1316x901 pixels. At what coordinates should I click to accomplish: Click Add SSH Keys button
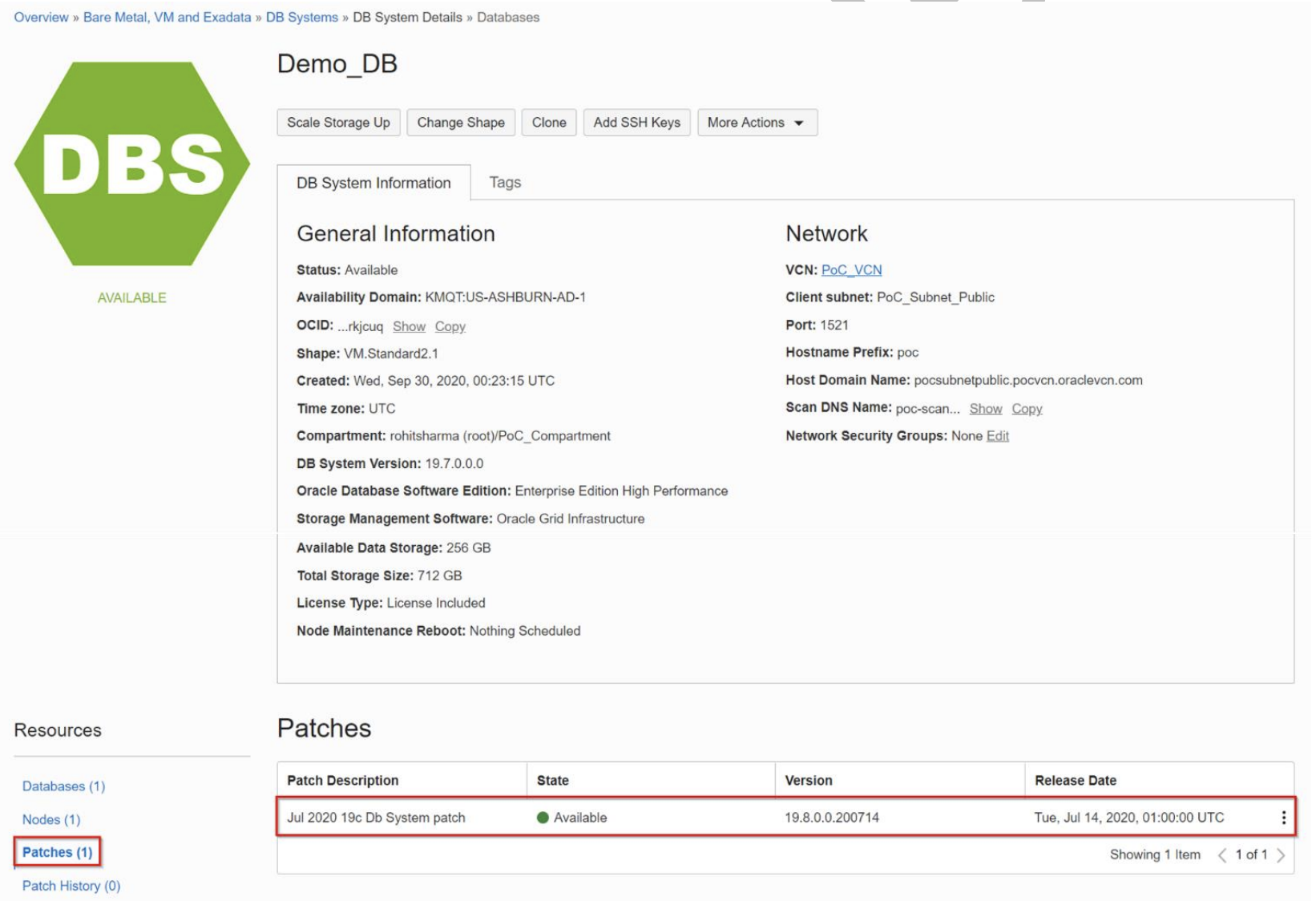pyautogui.click(x=636, y=123)
